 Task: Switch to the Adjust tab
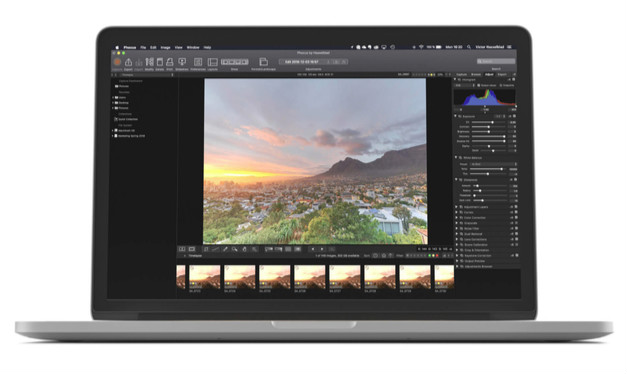pyautogui.click(x=489, y=74)
